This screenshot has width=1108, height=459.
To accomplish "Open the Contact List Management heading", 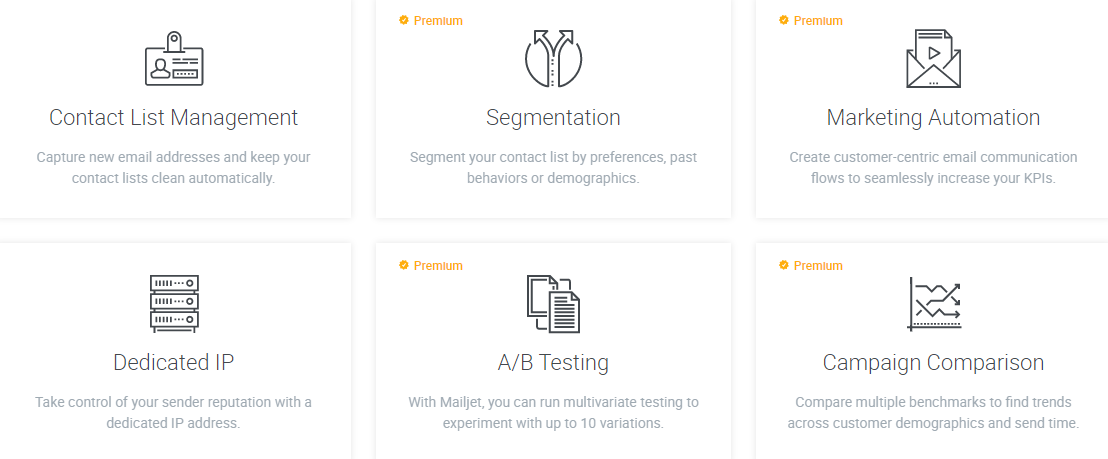I will pos(174,117).
